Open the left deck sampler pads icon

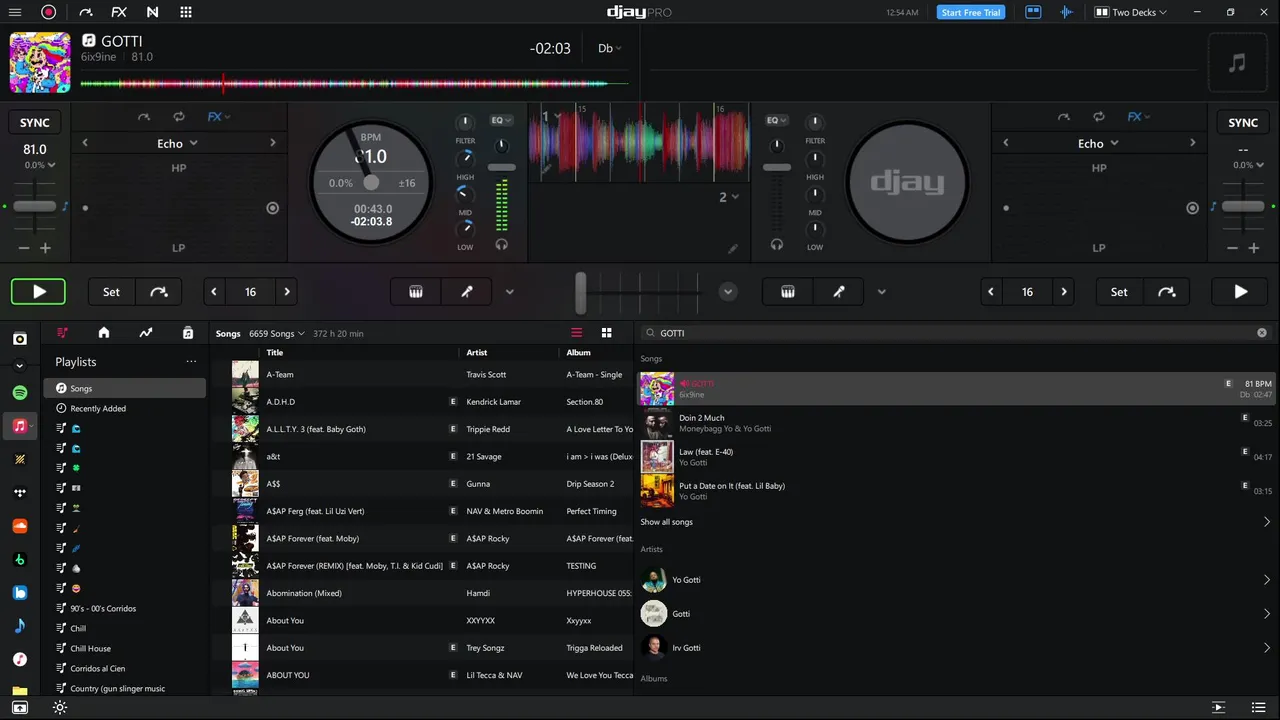[416, 292]
